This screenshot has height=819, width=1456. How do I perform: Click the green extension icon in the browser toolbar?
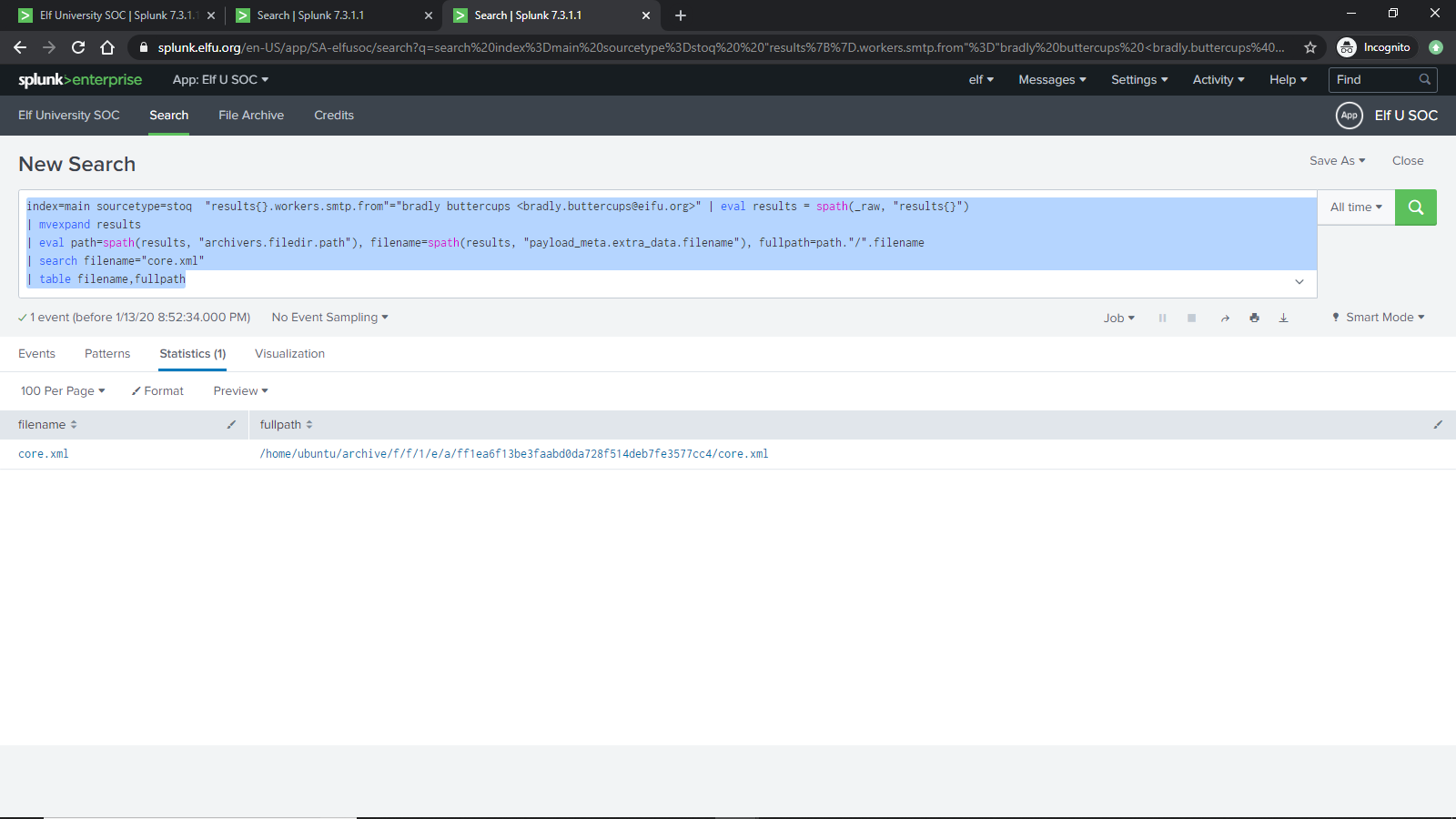(x=1436, y=47)
